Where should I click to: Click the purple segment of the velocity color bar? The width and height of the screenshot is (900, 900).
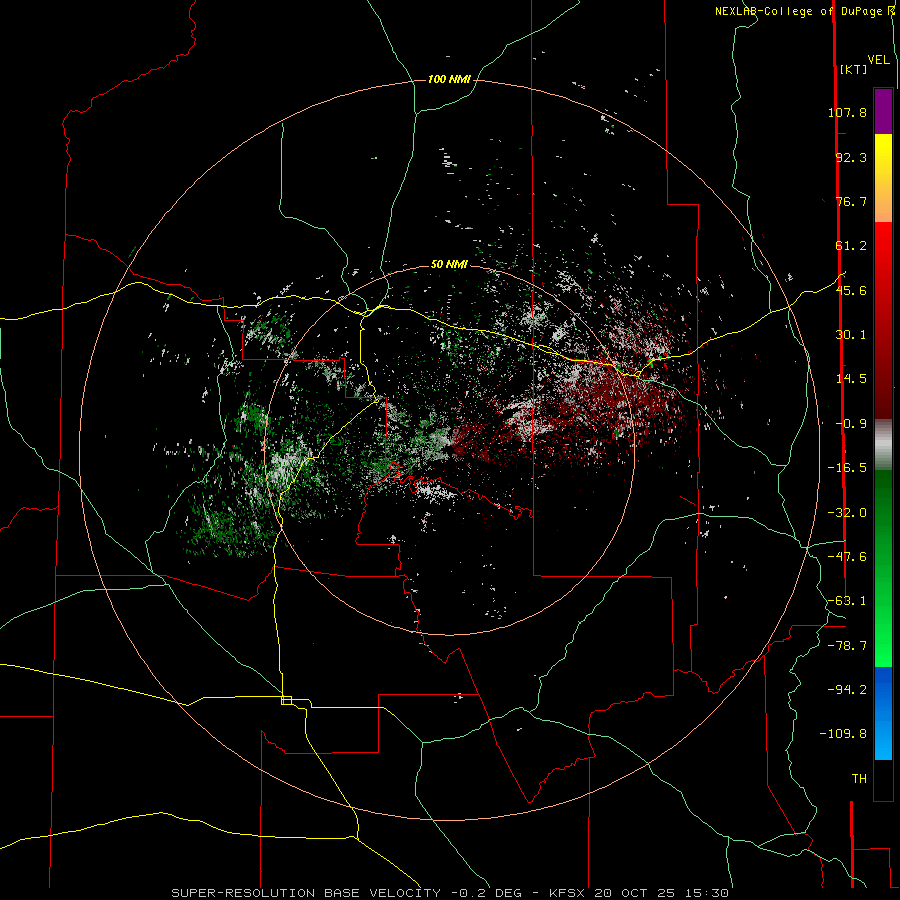coord(883,111)
